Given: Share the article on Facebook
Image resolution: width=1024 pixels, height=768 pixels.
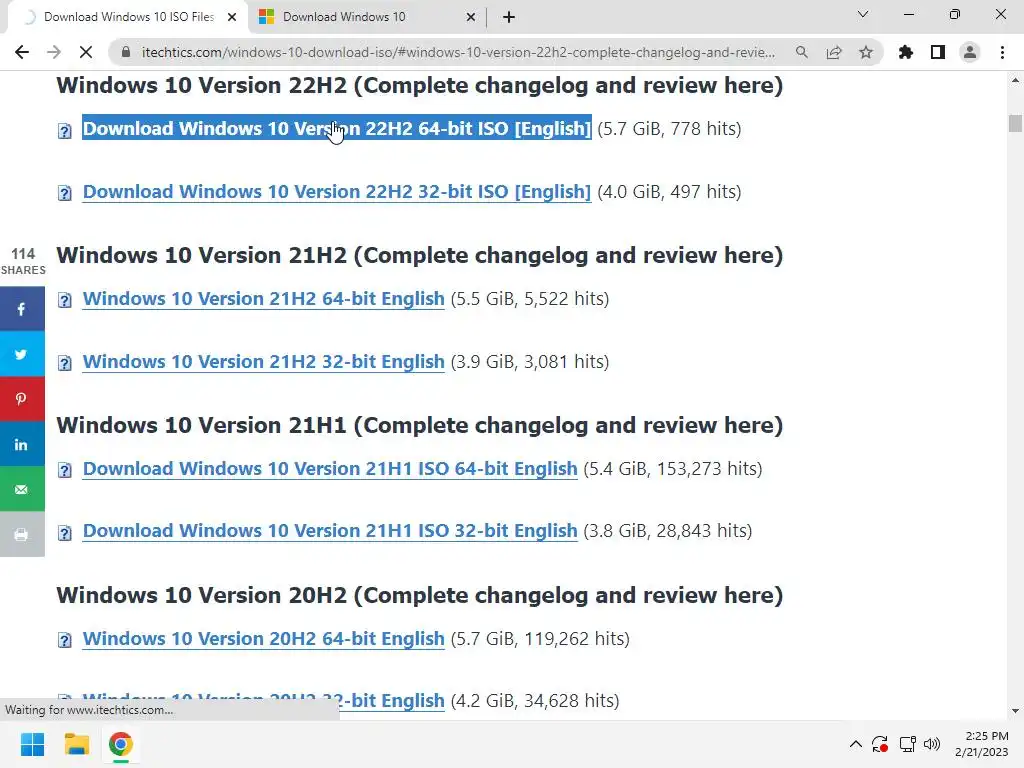Looking at the screenshot, I should 22,308.
